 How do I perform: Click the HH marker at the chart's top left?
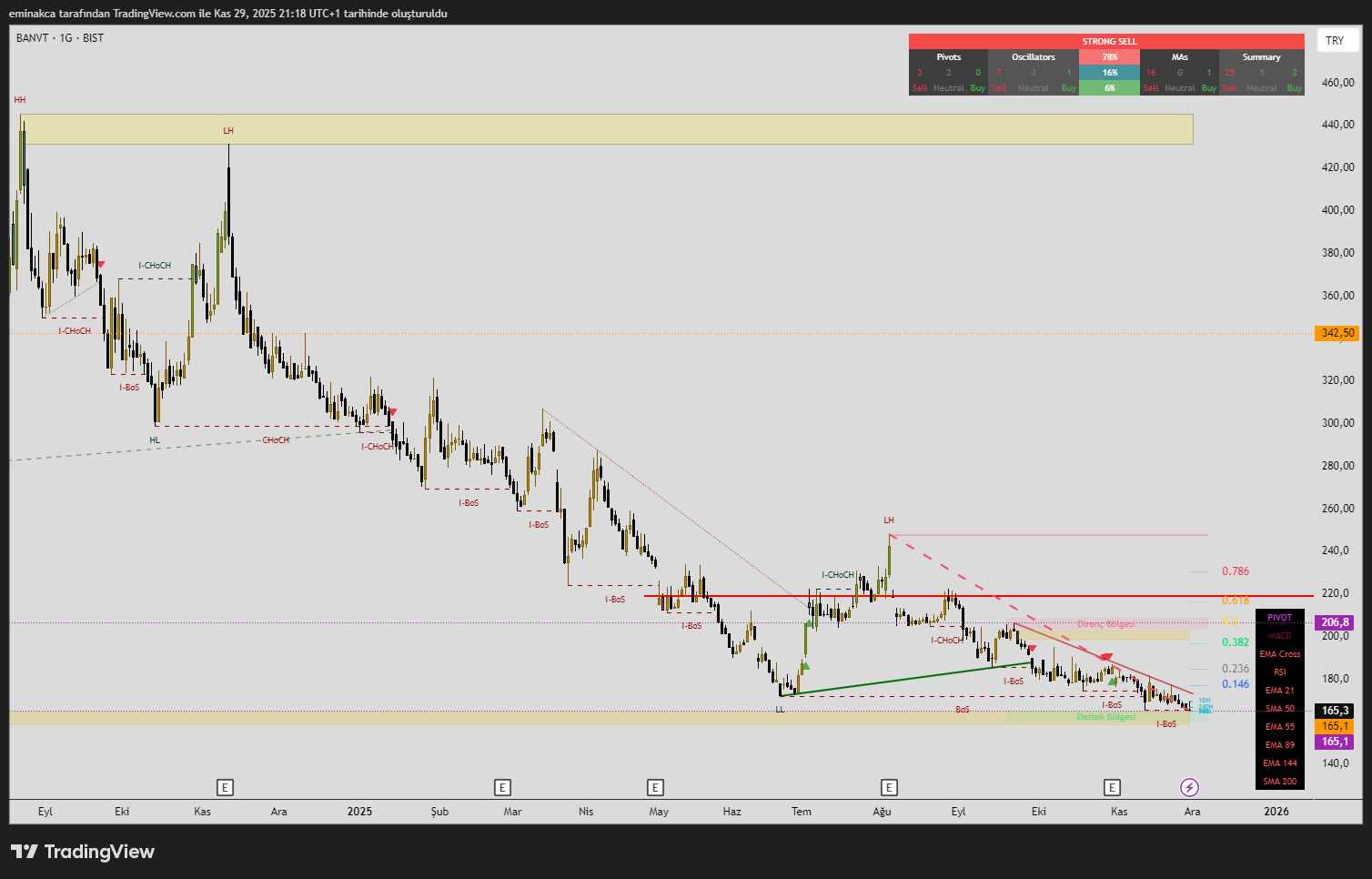point(20,100)
